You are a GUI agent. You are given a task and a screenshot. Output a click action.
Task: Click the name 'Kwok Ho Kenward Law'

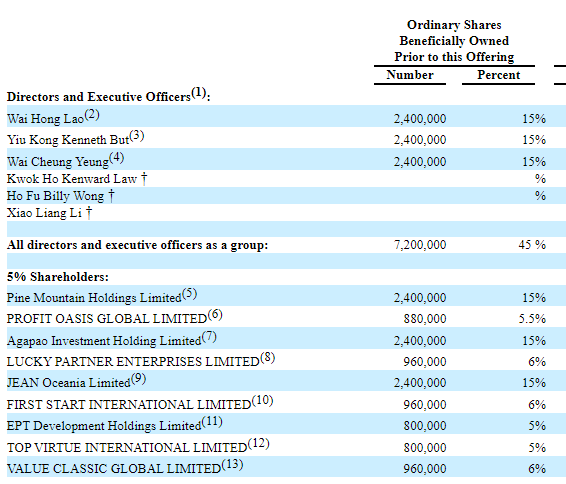point(72,179)
